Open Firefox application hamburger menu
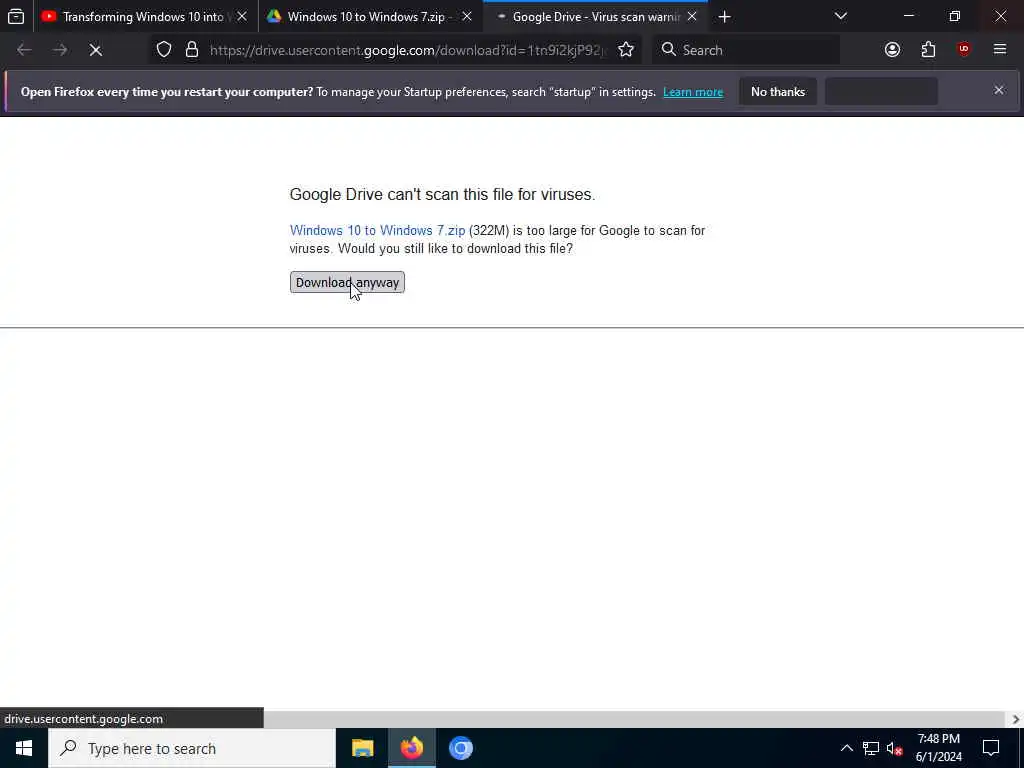Screen dimensions: 1024x768 1000,50
